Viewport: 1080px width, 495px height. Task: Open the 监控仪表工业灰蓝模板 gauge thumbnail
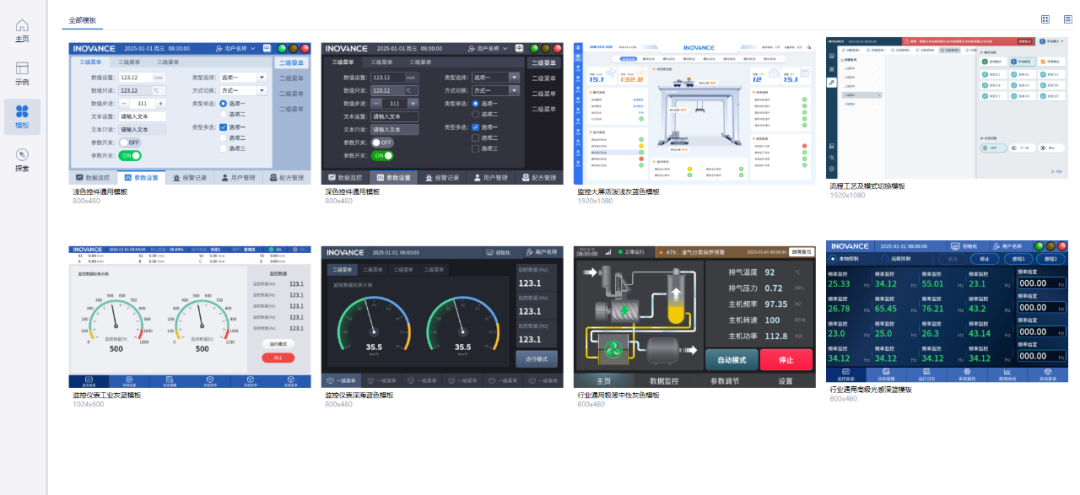pos(190,317)
